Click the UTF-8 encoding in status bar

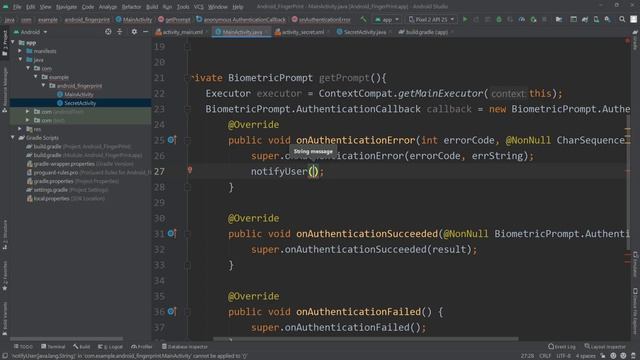click(x=563, y=356)
